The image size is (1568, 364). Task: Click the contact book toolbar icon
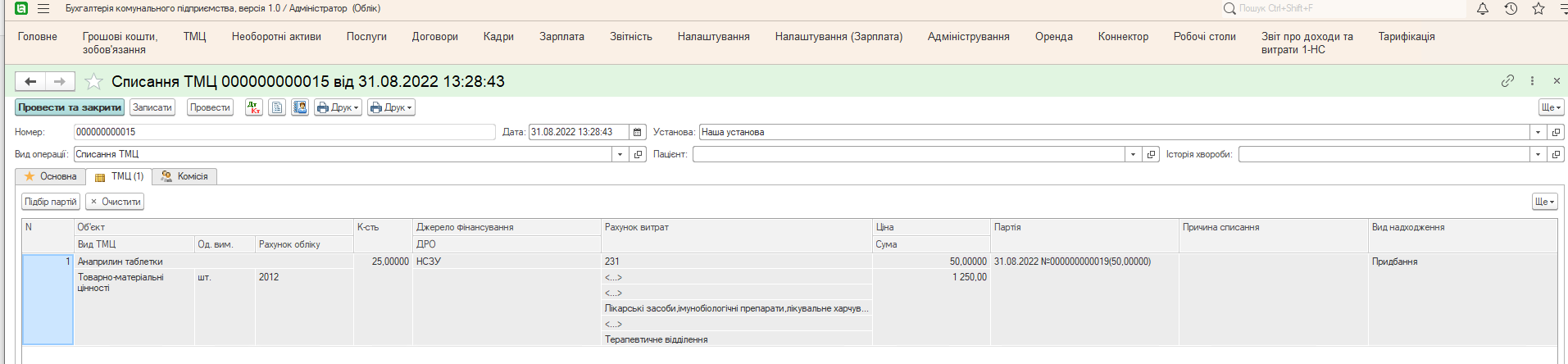300,107
